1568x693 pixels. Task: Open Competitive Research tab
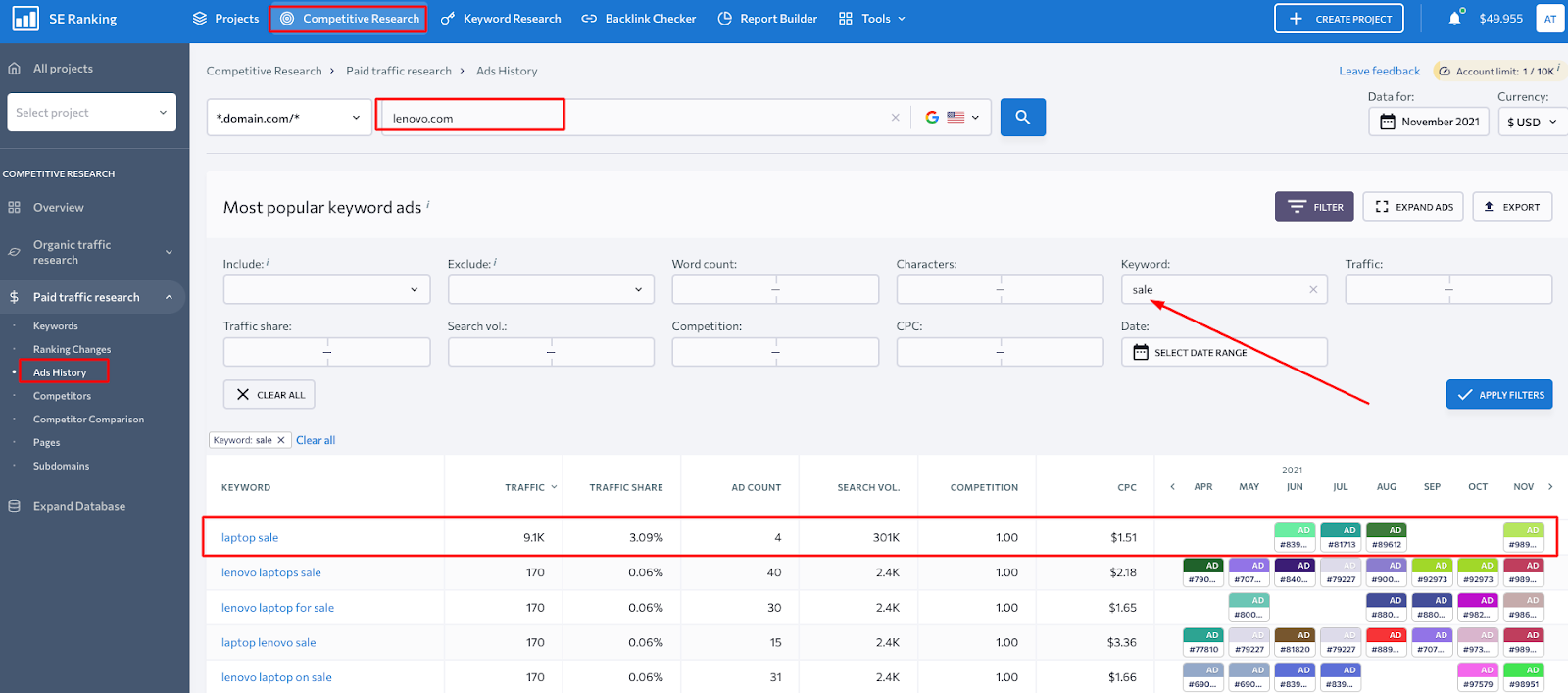pos(348,19)
